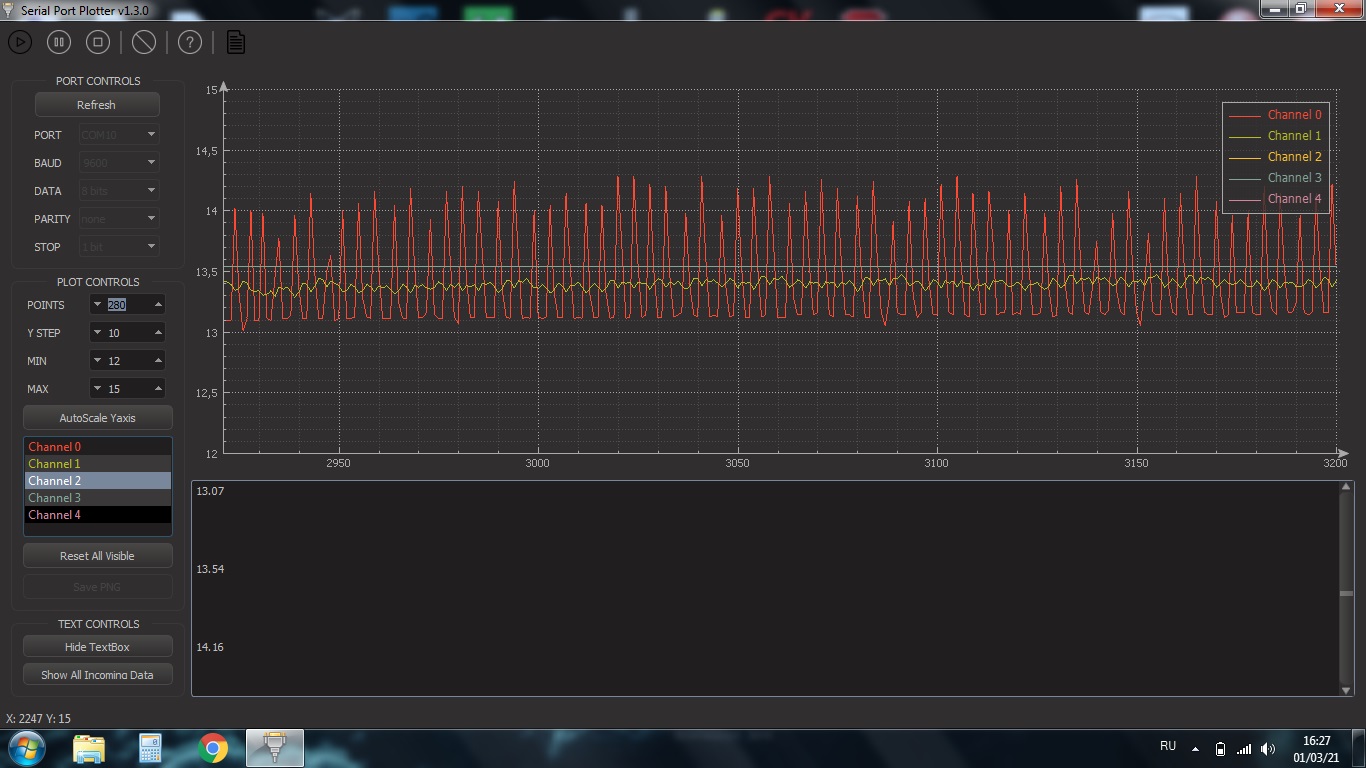Click the clear (slashed circle) icon
The width and height of the screenshot is (1366, 768).
(144, 42)
